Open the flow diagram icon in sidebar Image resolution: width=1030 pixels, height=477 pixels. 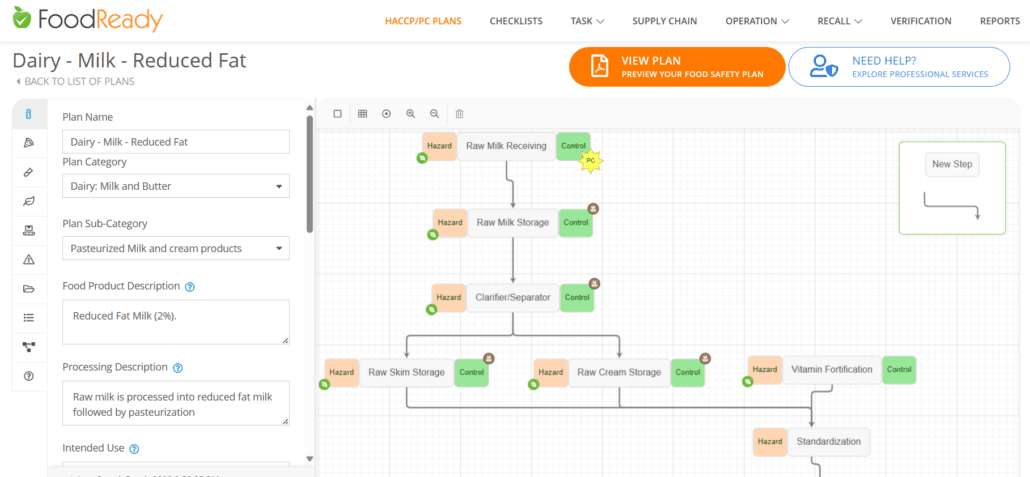click(x=29, y=347)
